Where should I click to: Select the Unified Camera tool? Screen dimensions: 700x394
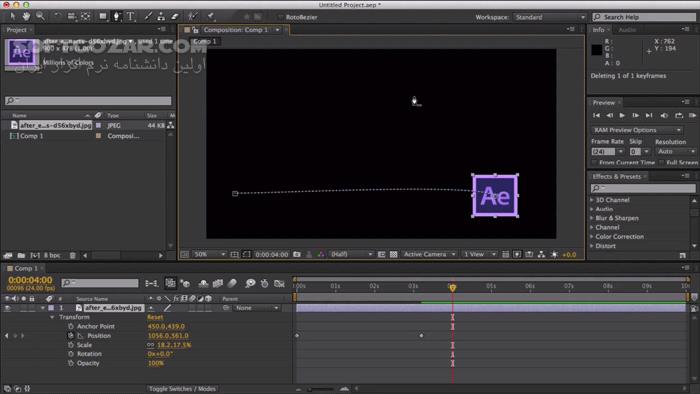pyautogui.click(x=71, y=17)
